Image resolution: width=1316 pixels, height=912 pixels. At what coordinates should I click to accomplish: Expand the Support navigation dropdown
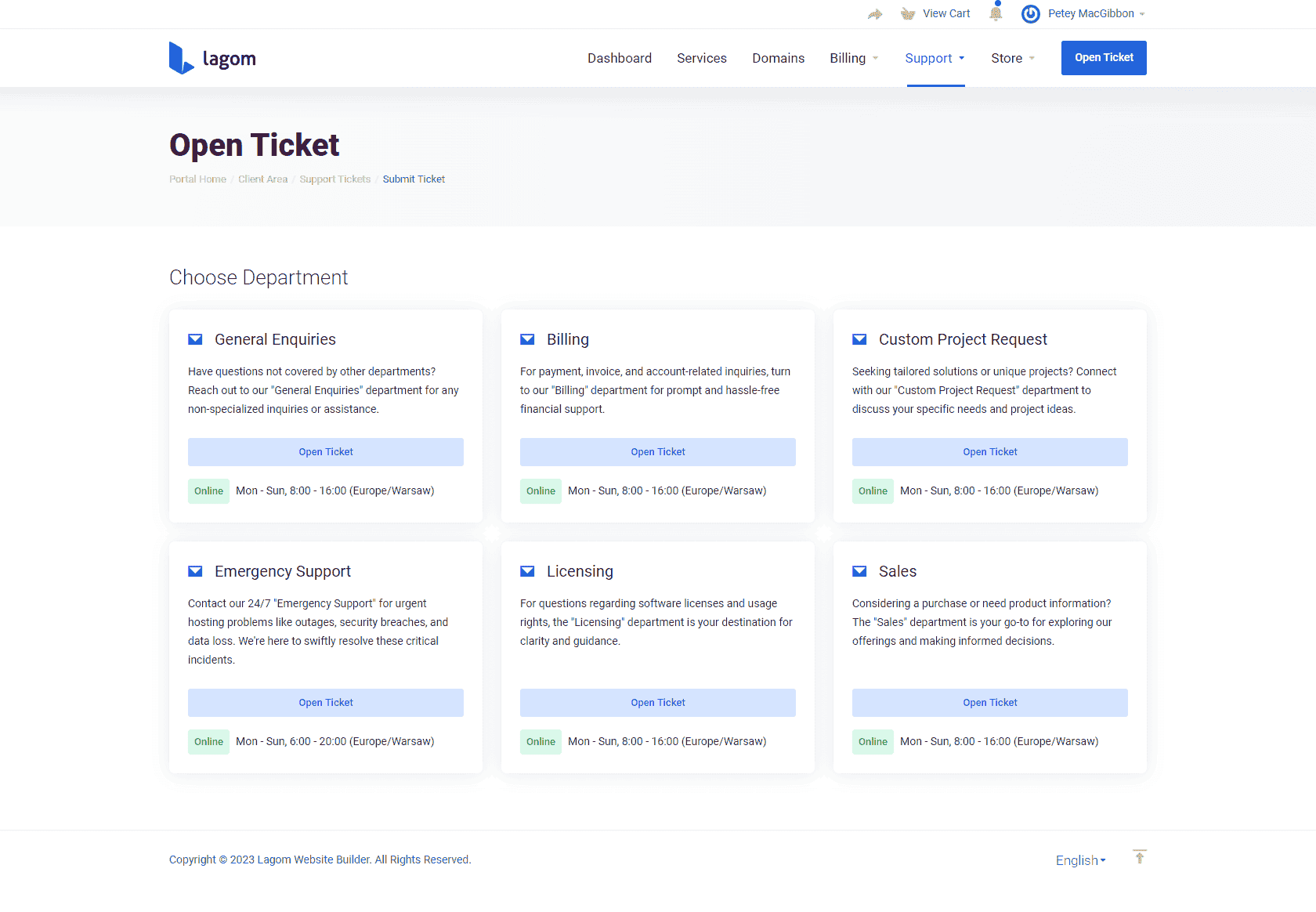coord(935,58)
